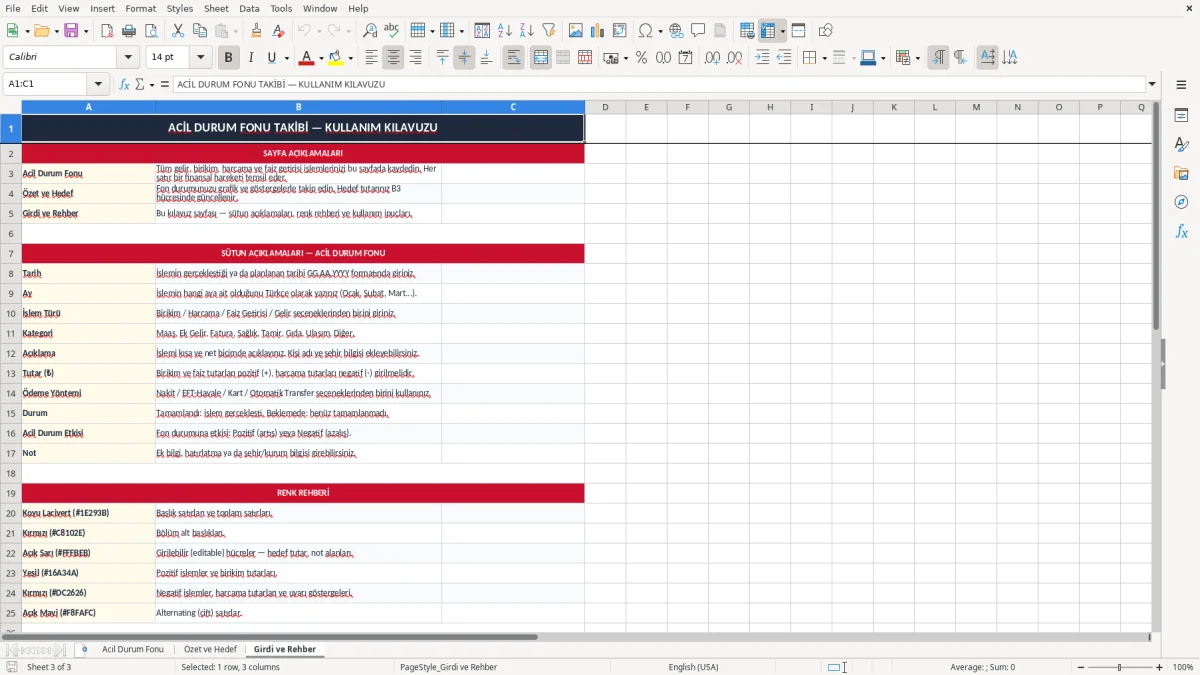Image resolution: width=1200 pixels, height=675 pixels.
Task: Export directly as PDF
Action: pos(107,31)
